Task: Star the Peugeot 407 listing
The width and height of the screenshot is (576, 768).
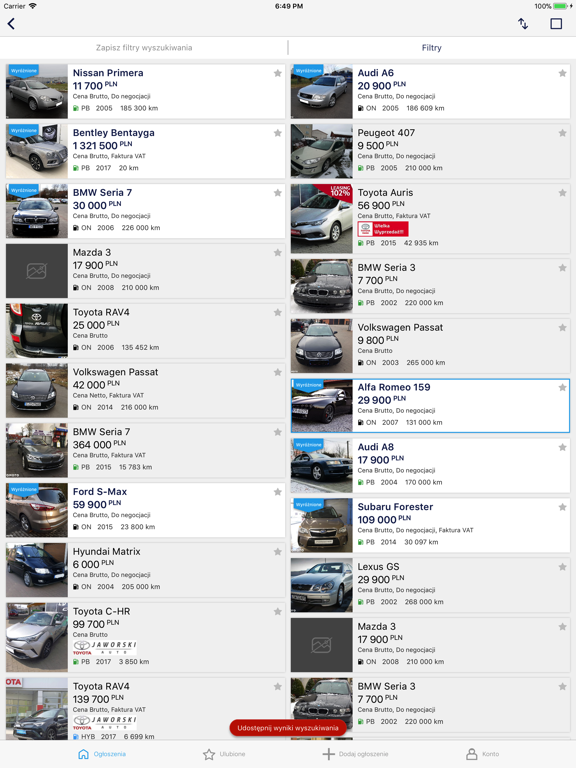Action: tap(562, 133)
